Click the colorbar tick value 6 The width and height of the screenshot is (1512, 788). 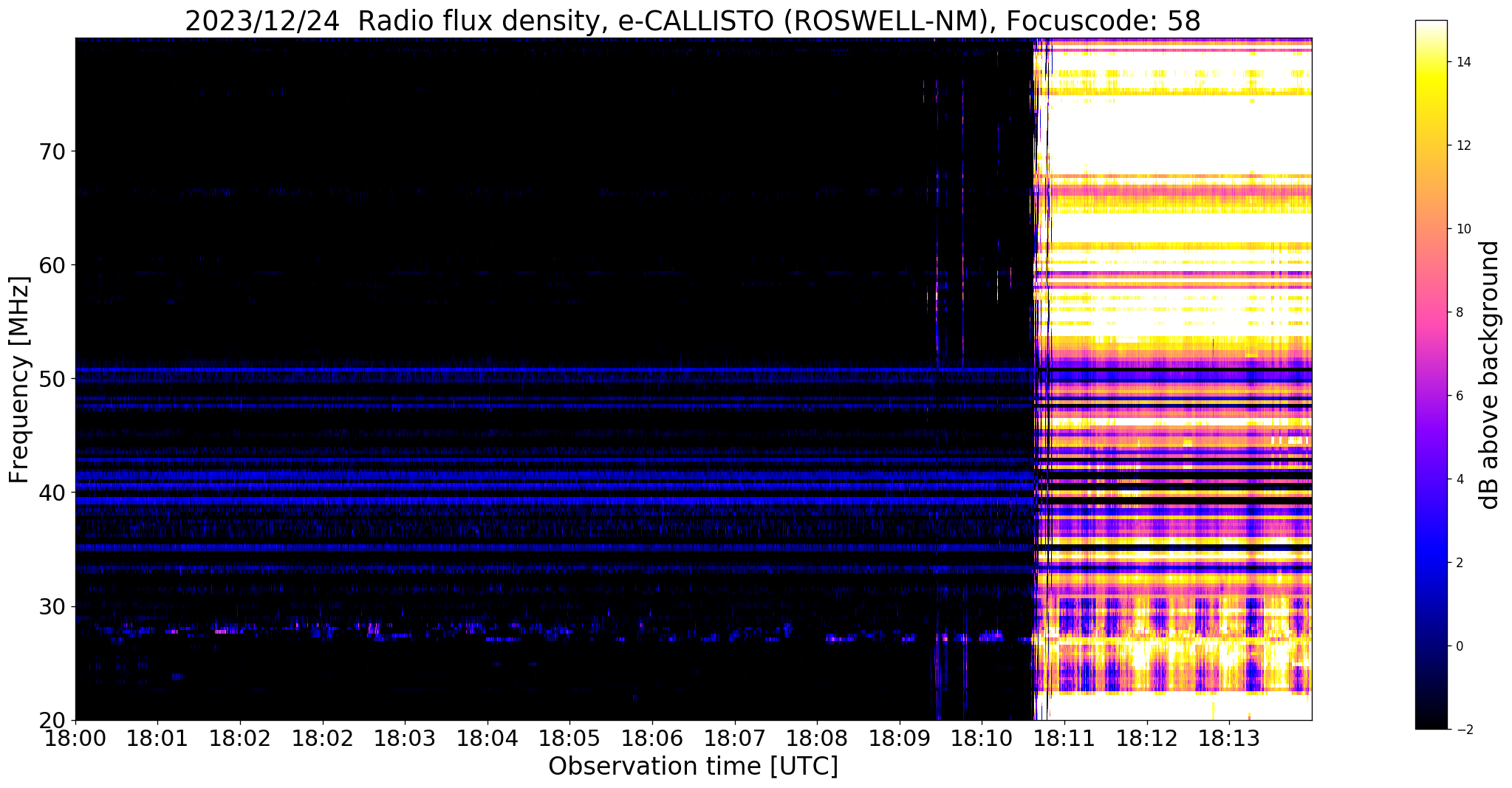tap(1459, 396)
